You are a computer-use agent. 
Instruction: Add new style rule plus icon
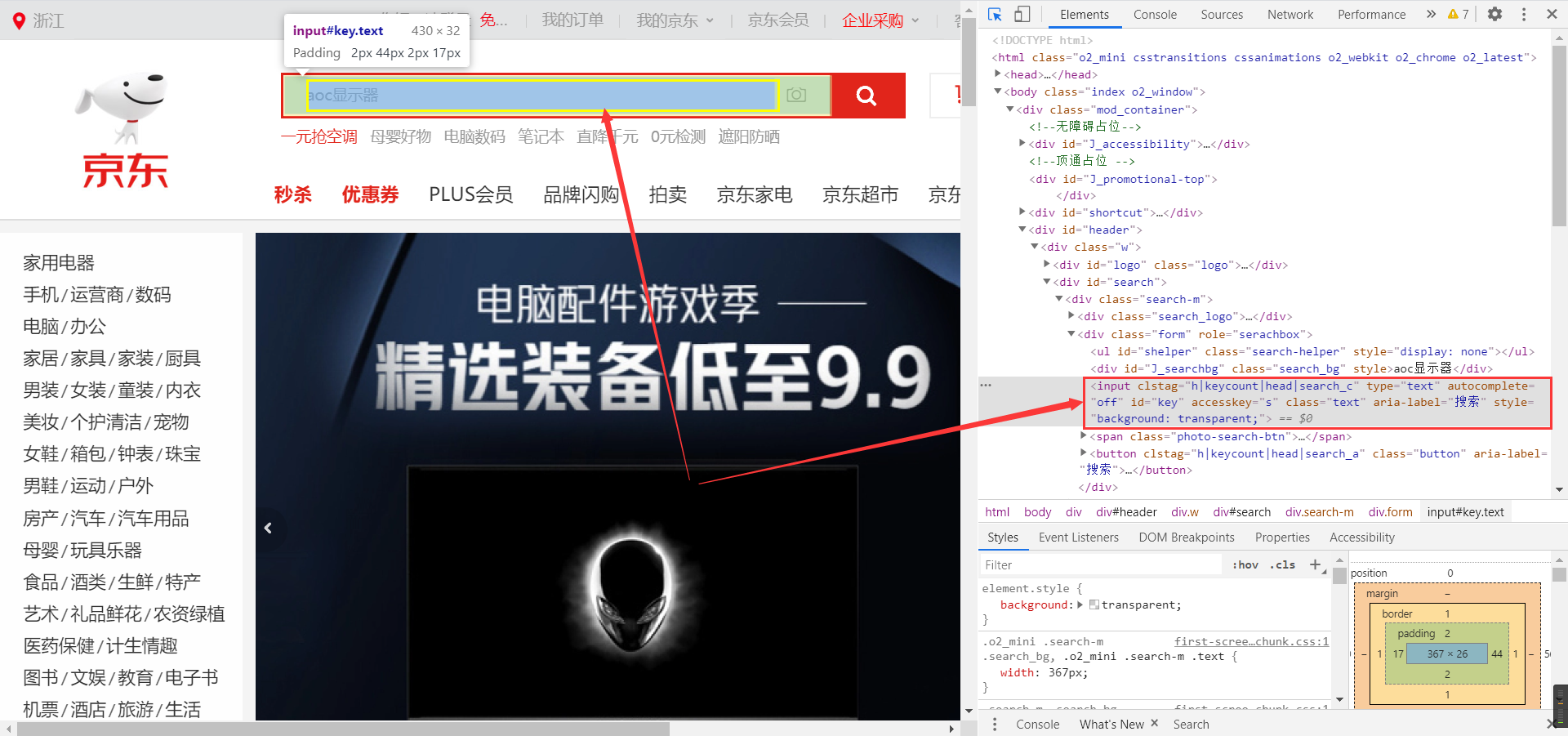pyautogui.click(x=1315, y=564)
